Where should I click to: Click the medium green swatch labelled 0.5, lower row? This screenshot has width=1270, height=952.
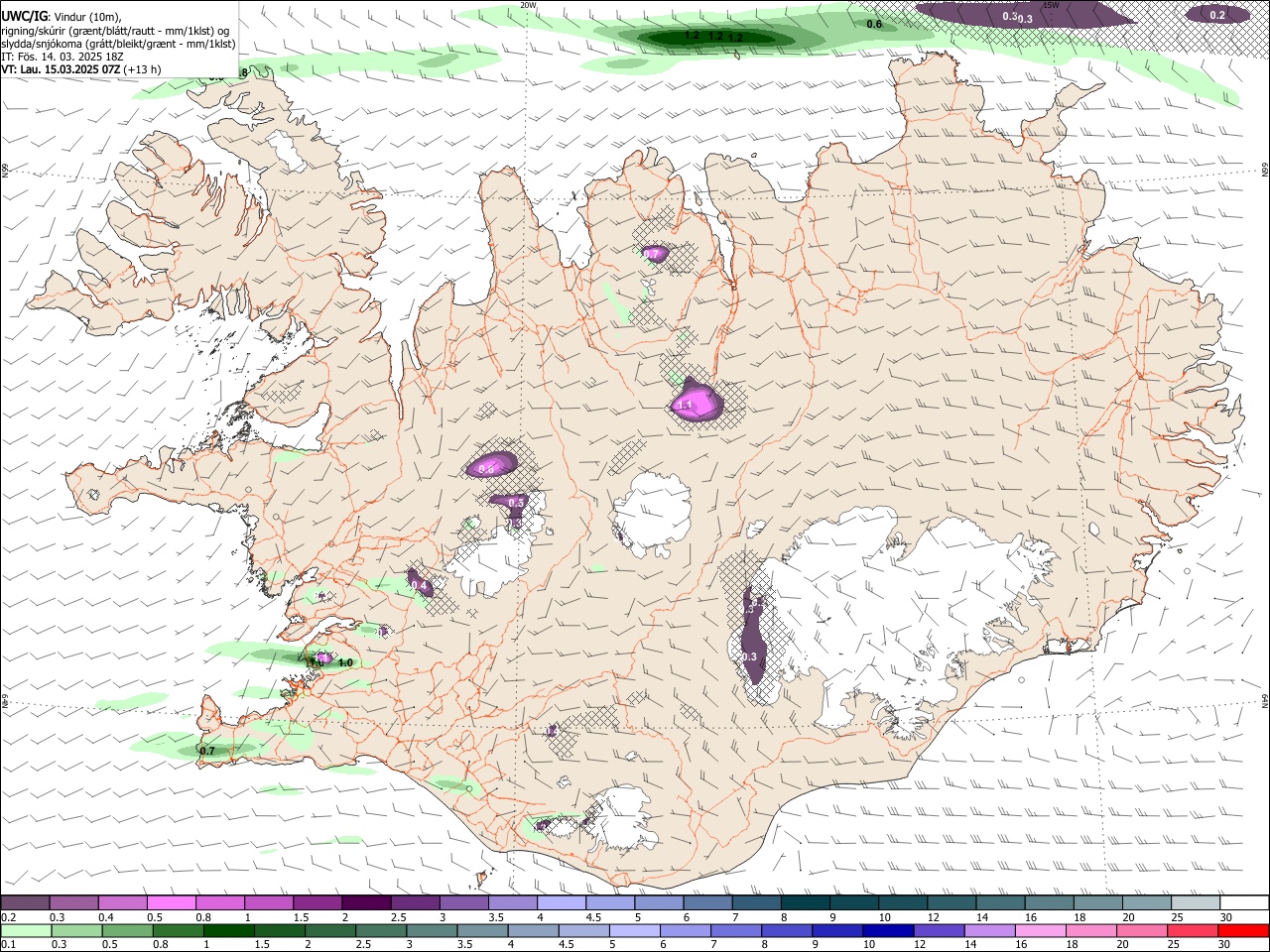(x=128, y=930)
